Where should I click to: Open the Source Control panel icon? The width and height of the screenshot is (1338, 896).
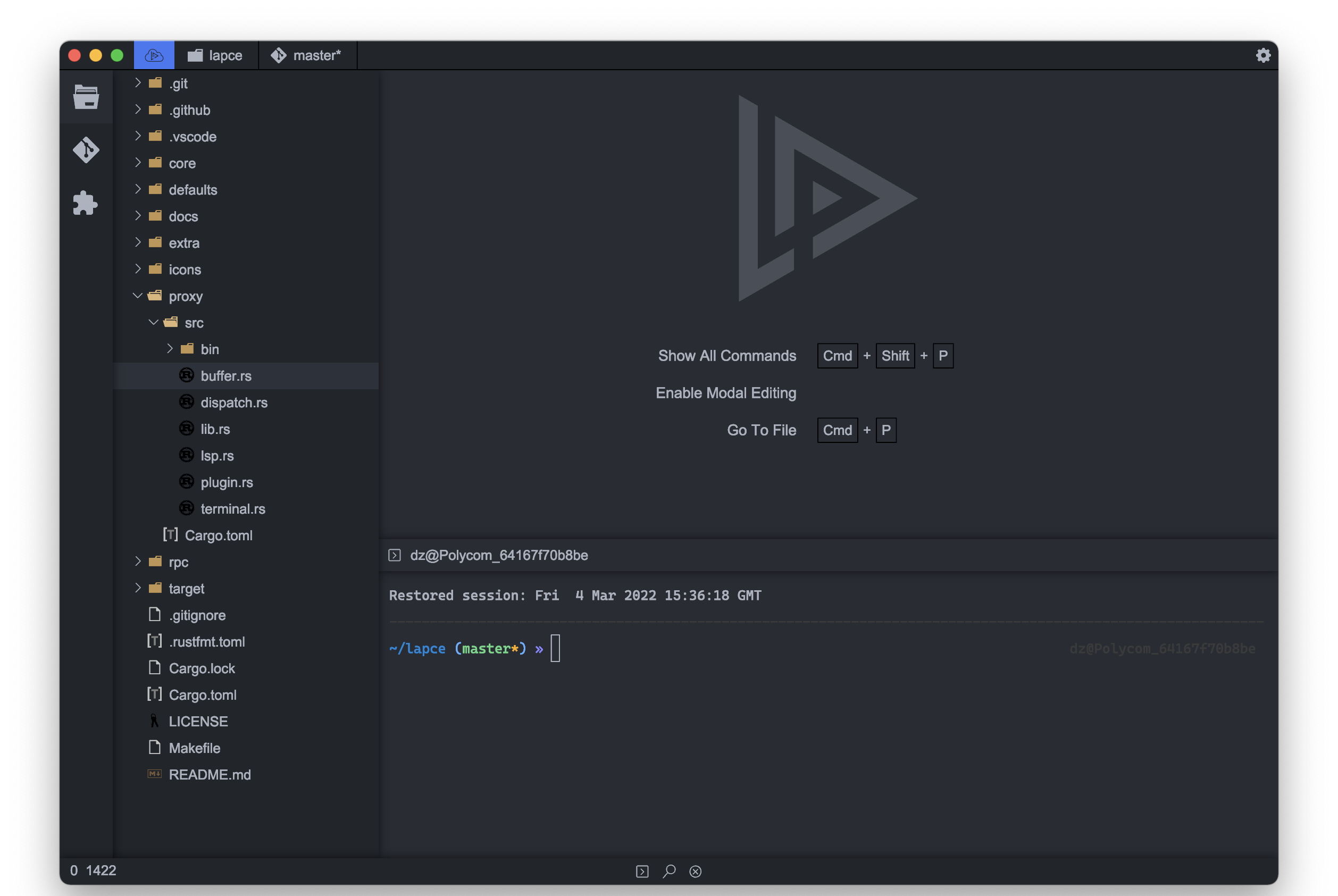pyautogui.click(x=86, y=150)
